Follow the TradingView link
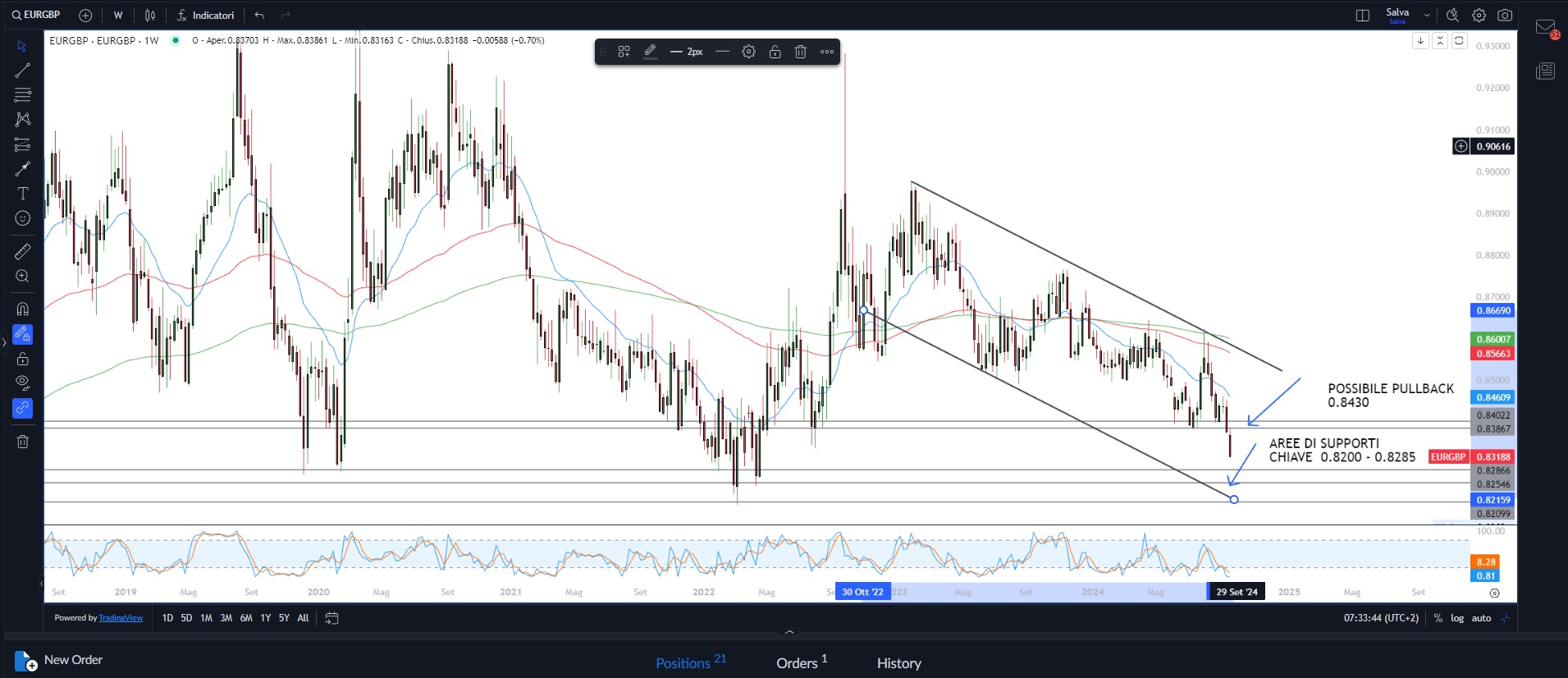Viewport: 1568px width, 678px height. point(121,618)
